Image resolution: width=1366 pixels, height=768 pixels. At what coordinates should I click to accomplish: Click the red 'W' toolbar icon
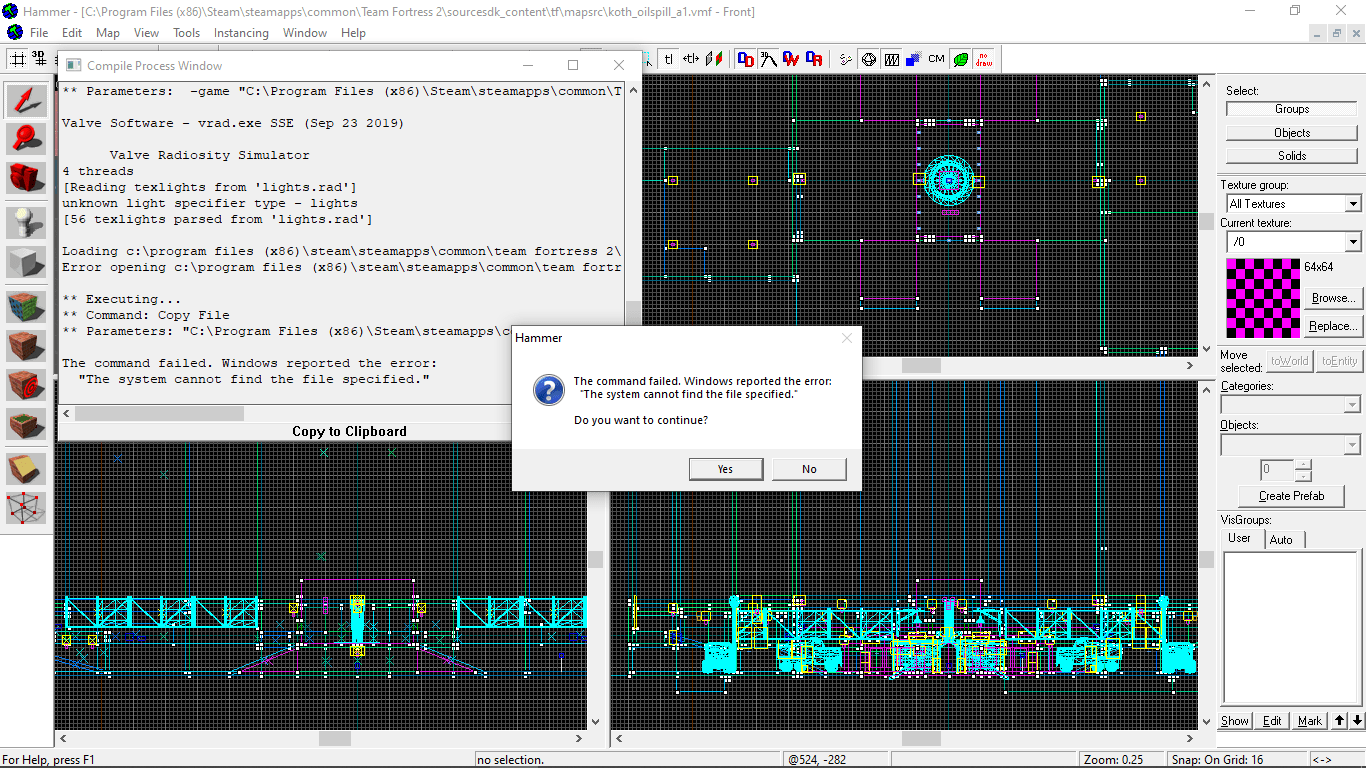click(x=791, y=59)
